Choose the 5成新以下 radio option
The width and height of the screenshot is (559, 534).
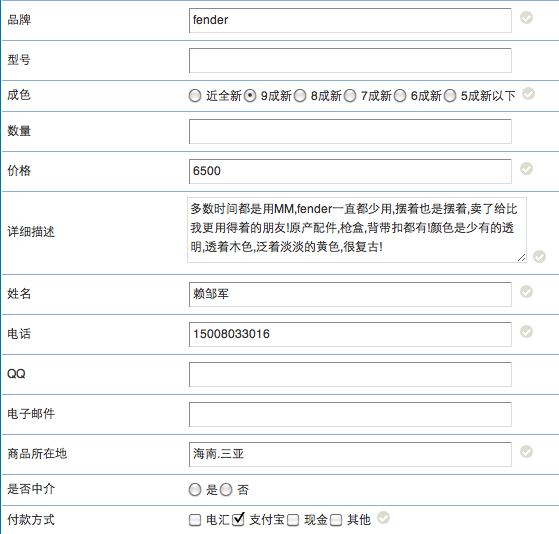(450, 96)
